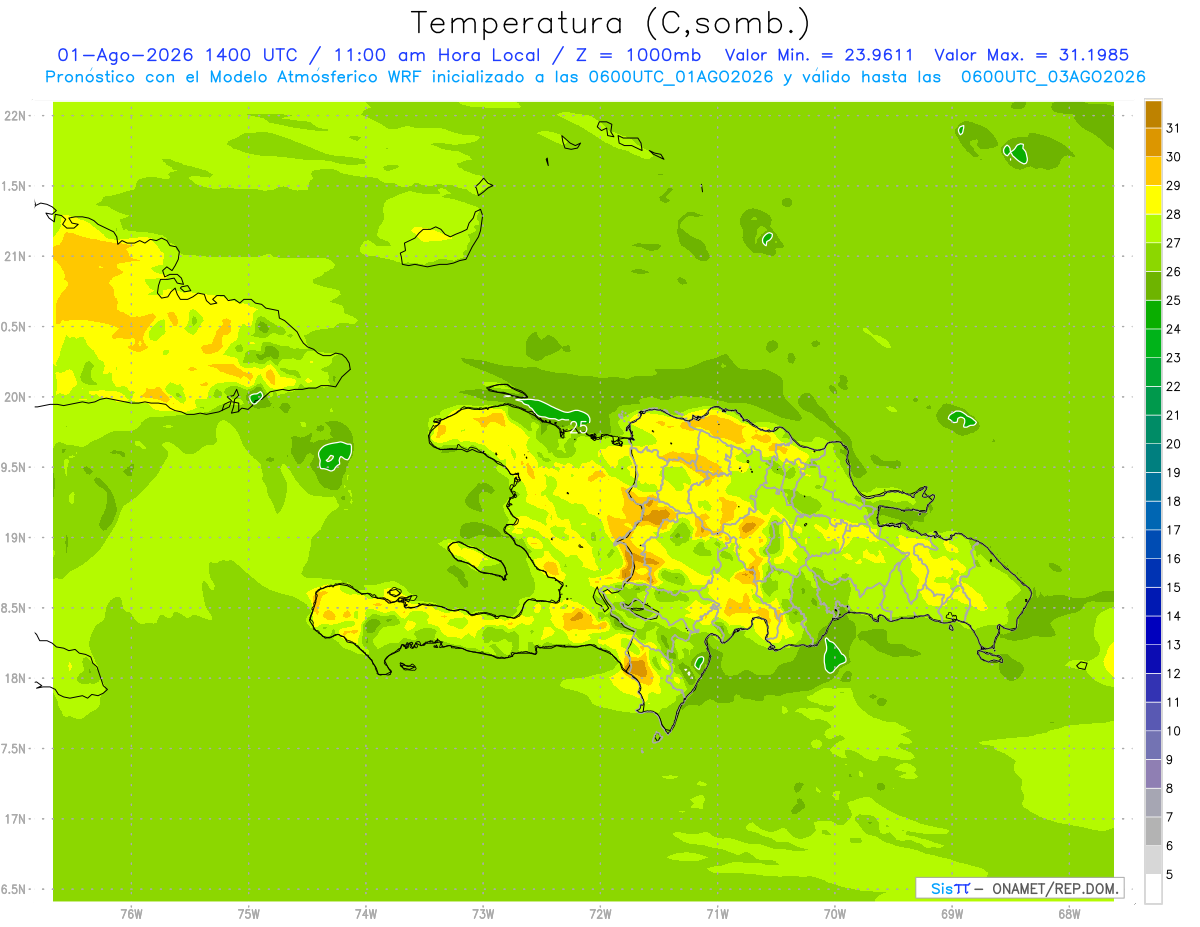The image size is (1200, 927).
Task: Select the latitude axis label "20N"
Action: 17,397
